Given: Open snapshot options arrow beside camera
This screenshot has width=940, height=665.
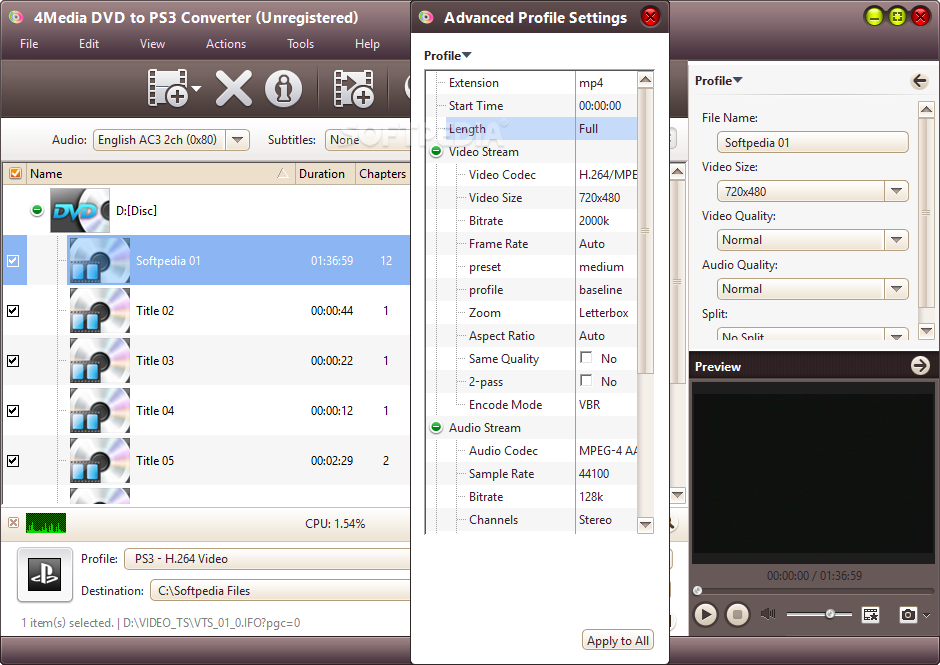Looking at the screenshot, I should pyautogui.click(x=927, y=615).
